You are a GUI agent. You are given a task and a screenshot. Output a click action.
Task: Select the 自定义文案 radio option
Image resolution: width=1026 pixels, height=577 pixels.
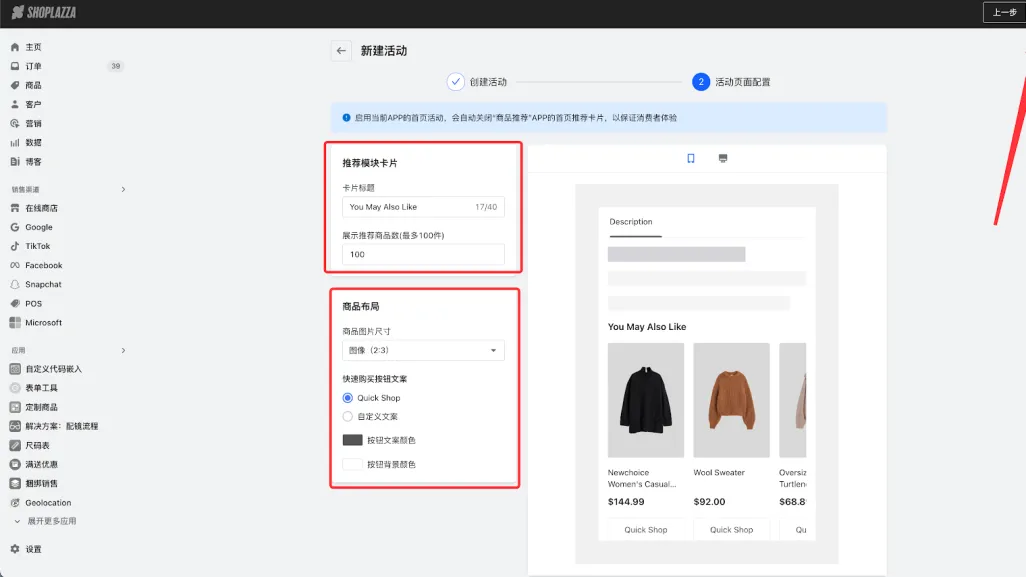tap(347, 417)
